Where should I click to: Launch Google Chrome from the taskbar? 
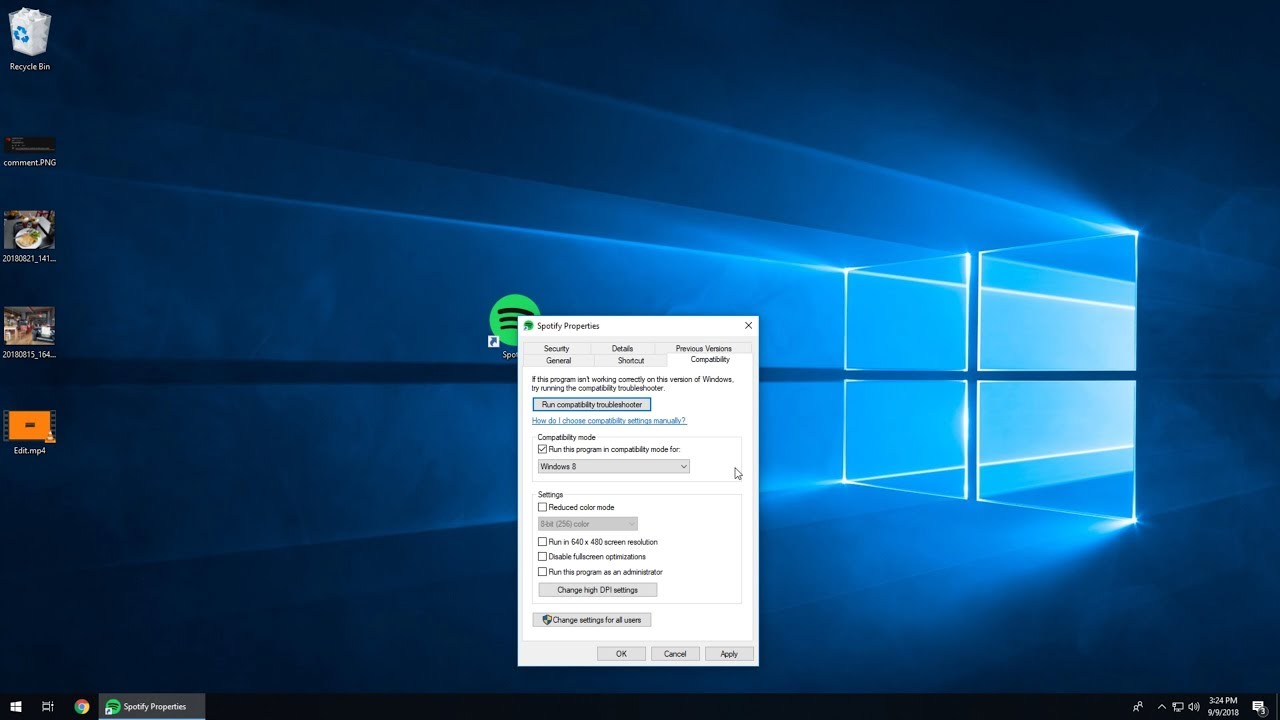coord(82,706)
